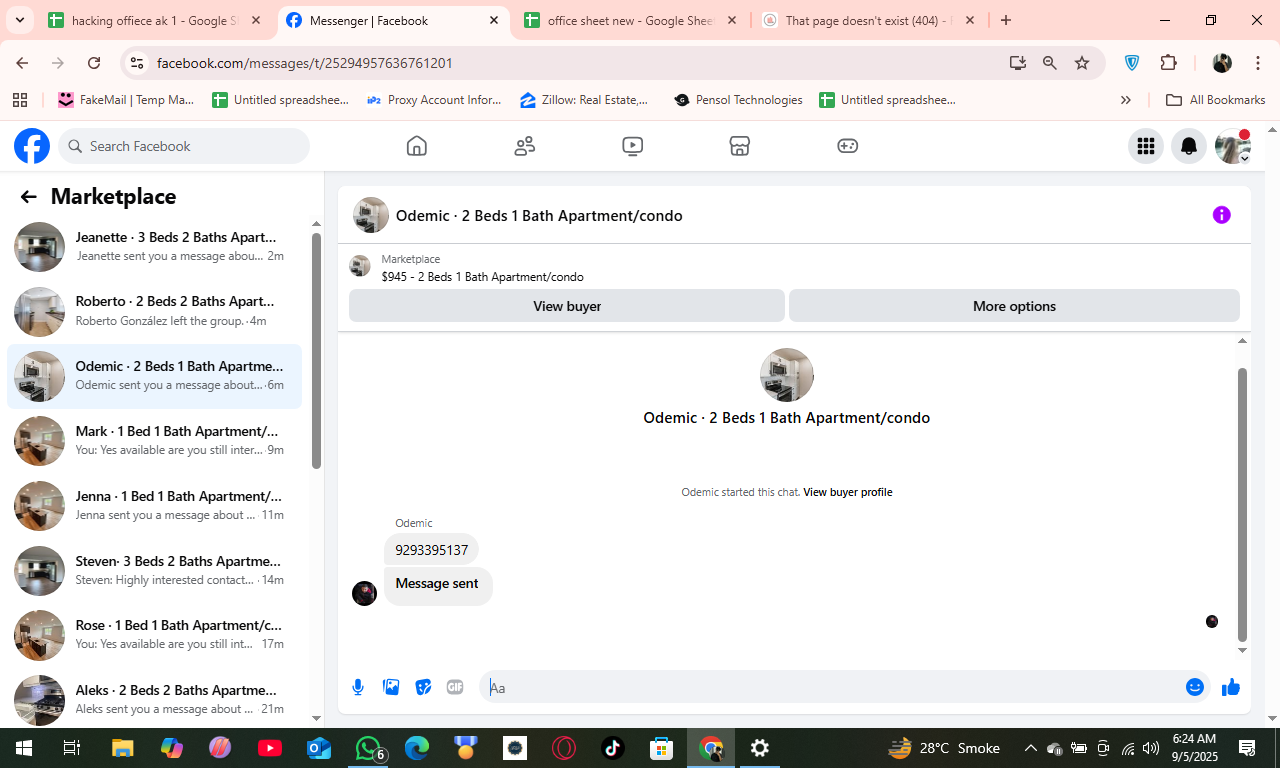1280x768 pixels.
Task: Open the zoom magnifier icon in address bar
Action: pyautogui.click(x=1049, y=63)
